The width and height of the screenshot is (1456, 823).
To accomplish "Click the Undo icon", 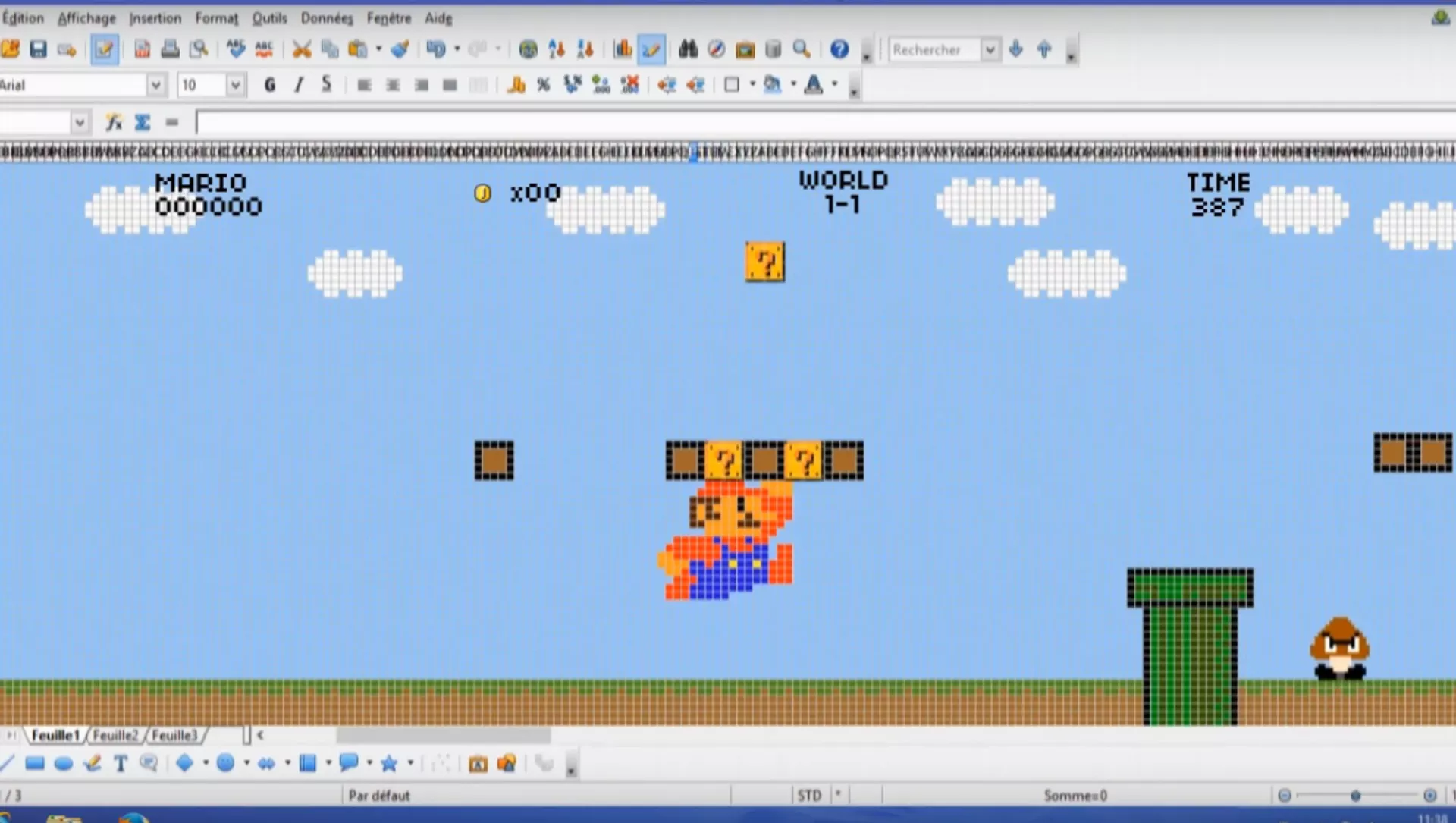I will click(x=435, y=50).
